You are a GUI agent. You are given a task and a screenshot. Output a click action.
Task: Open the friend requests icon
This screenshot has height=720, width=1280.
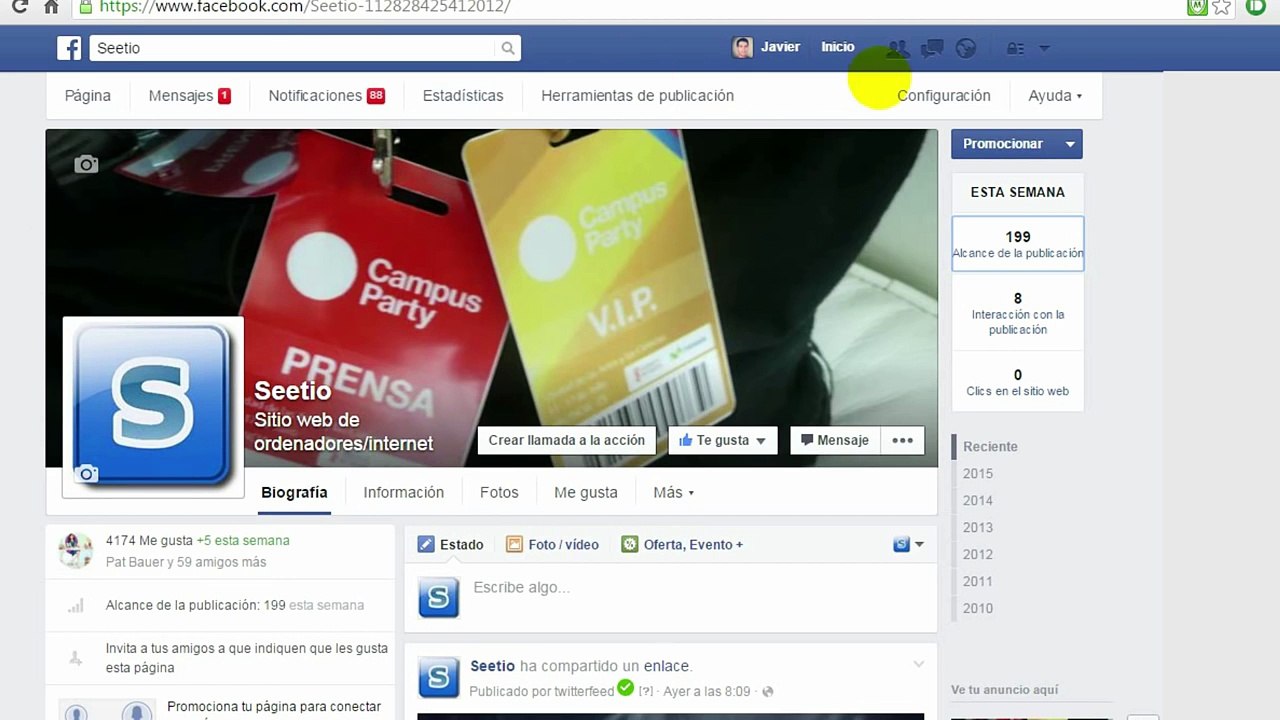[897, 48]
